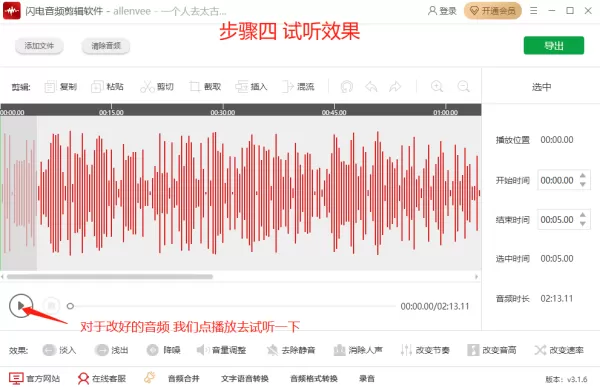Viewport: 600px width, 387px height.
Task: Open Audio Format Conversion (音频格式转换)
Action: click(314, 379)
